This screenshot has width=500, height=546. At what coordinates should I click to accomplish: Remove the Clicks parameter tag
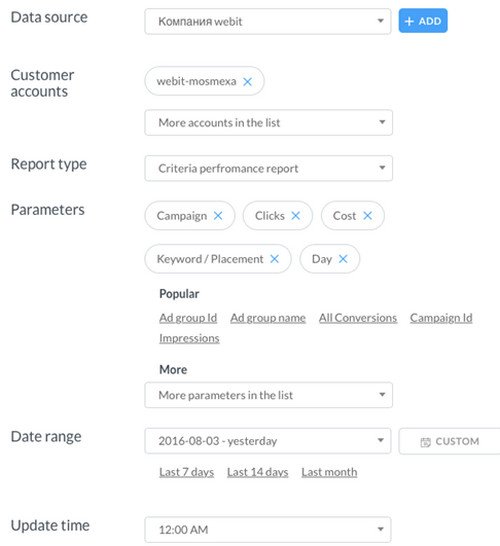click(296, 216)
